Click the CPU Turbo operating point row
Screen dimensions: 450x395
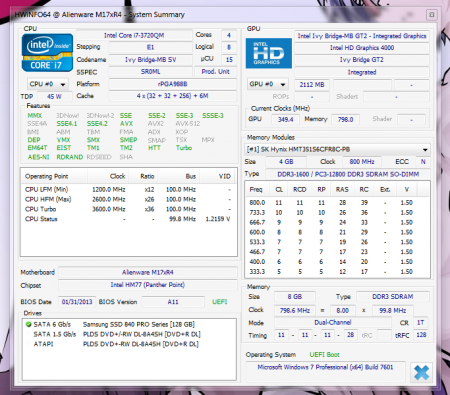(x=128, y=209)
